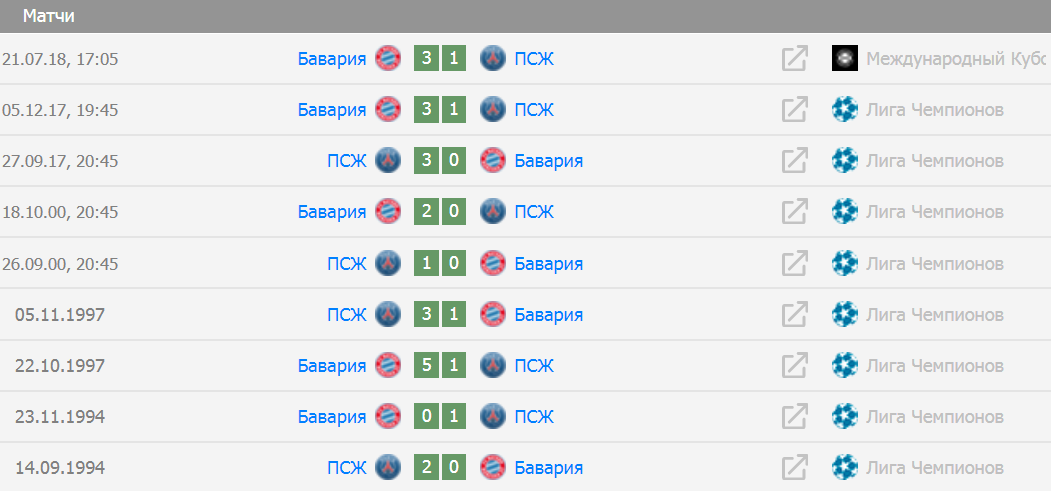Click the 0:1 score of 23.11.1994 match
Viewport: 1051px width, 491px height.
click(x=440, y=416)
